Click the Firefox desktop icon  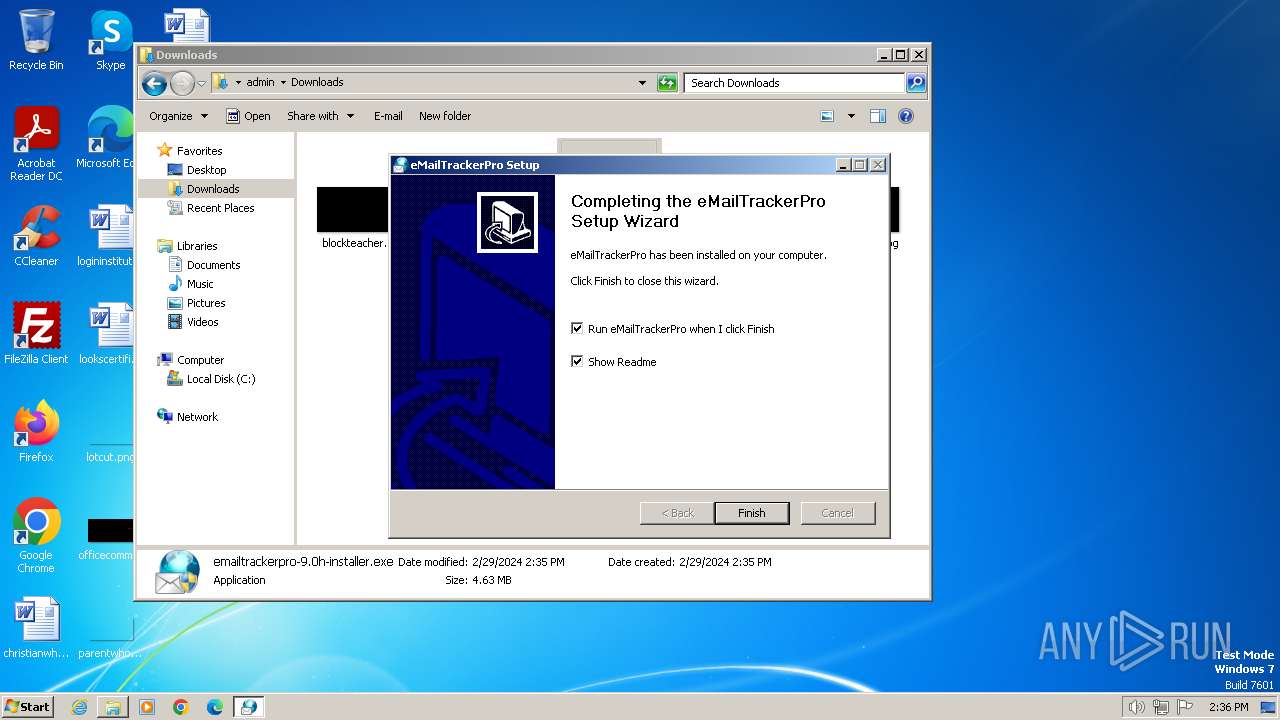tap(36, 431)
